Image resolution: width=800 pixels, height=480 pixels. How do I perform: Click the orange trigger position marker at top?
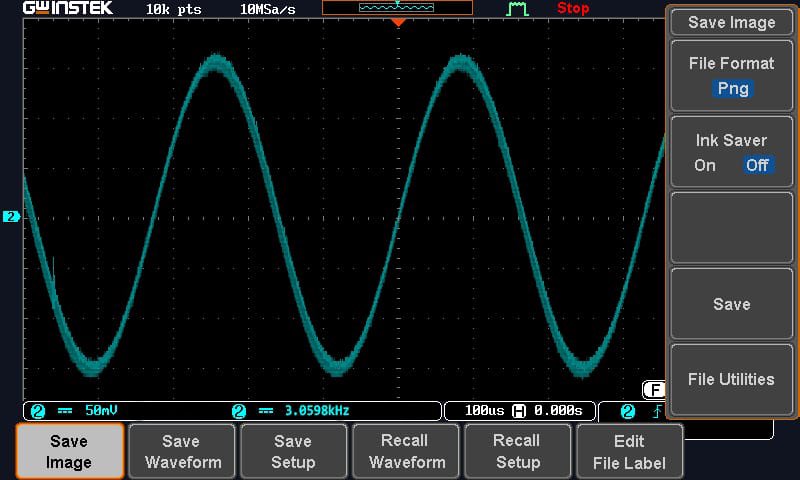tap(398, 22)
